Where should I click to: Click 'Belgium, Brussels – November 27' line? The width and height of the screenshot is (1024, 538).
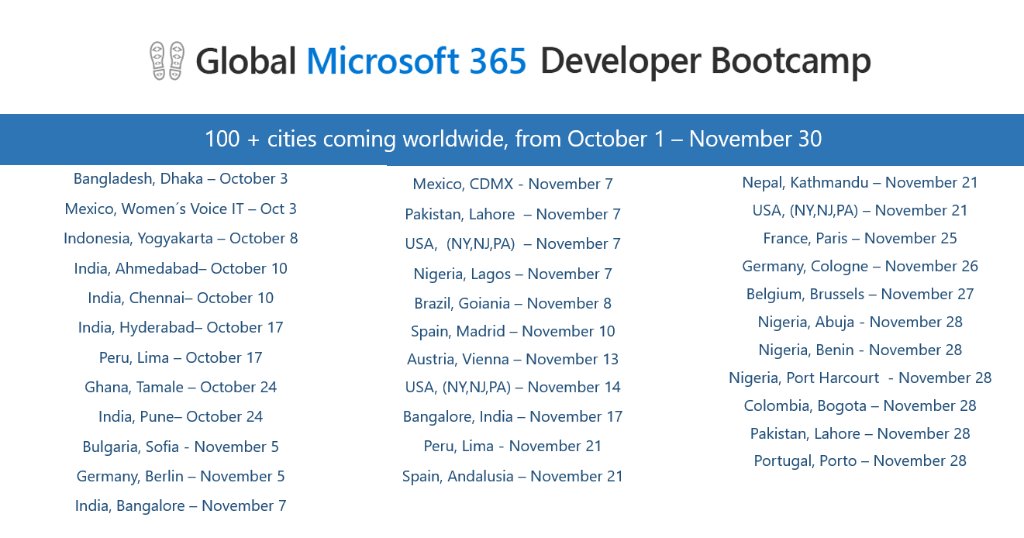coord(860,294)
